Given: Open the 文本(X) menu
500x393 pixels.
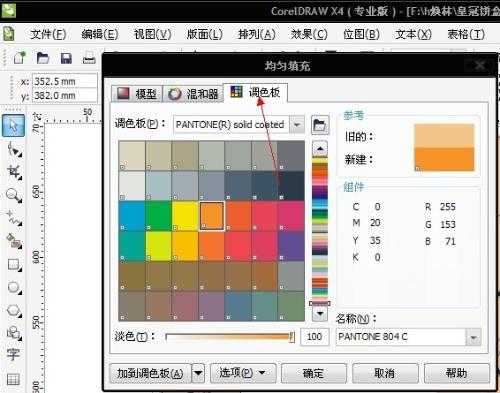Looking at the screenshot, I should click(413, 34).
